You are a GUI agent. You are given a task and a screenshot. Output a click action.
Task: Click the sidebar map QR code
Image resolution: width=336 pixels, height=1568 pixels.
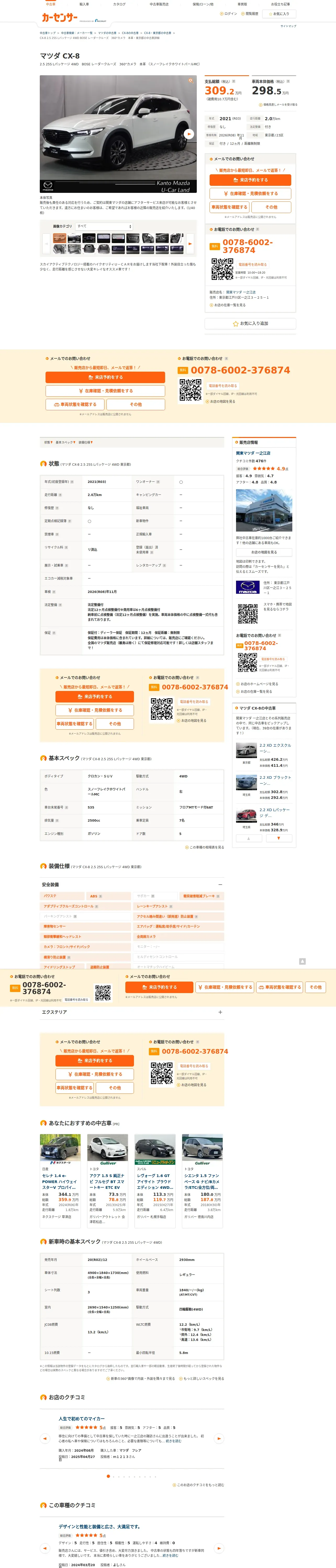click(x=248, y=614)
